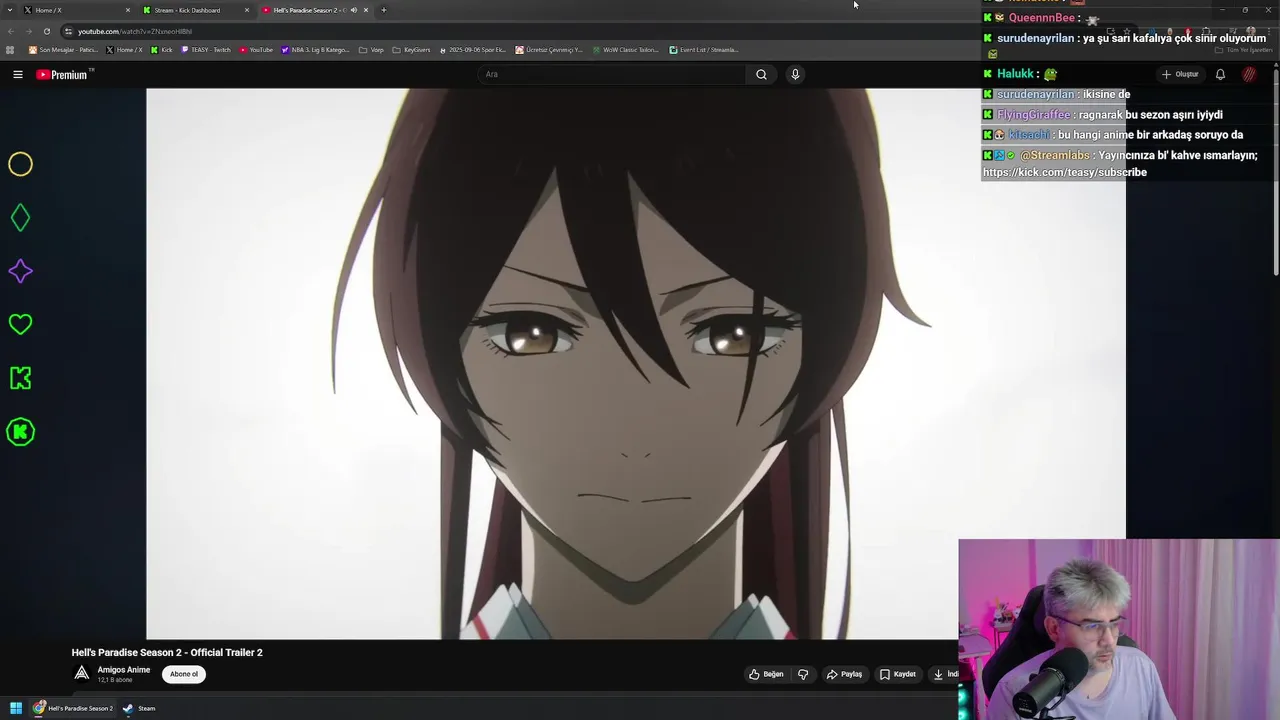Image resolution: width=1280 pixels, height=720 pixels.
Task: Click the magnifier search button
Action: pos(761,74)
